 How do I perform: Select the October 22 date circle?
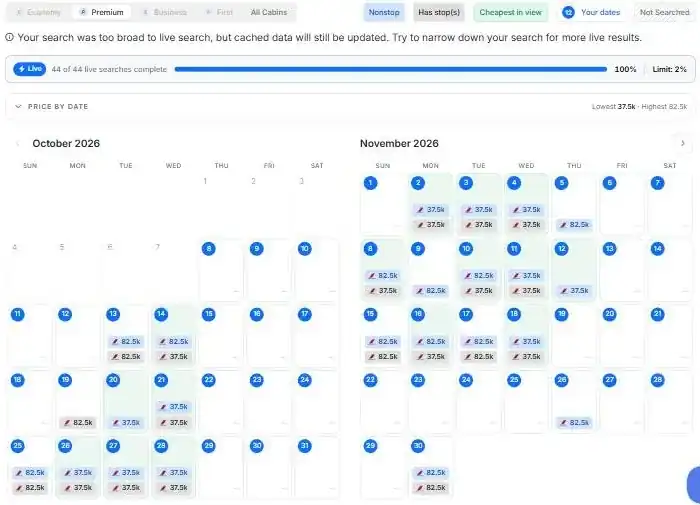point(208,380)
